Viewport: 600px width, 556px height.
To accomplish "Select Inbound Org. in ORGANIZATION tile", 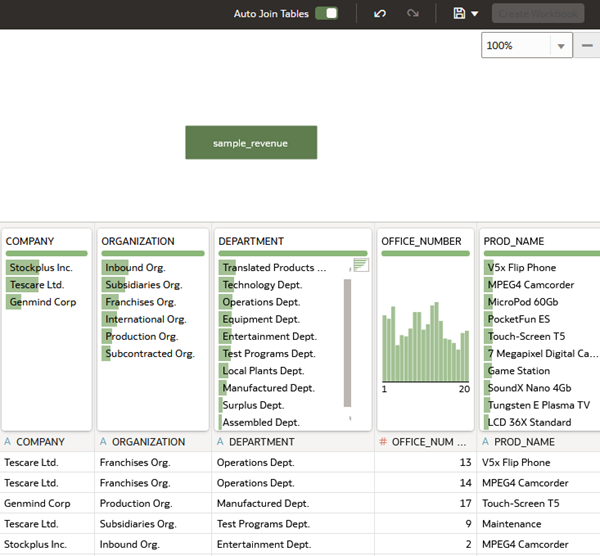I will (135, 267).
